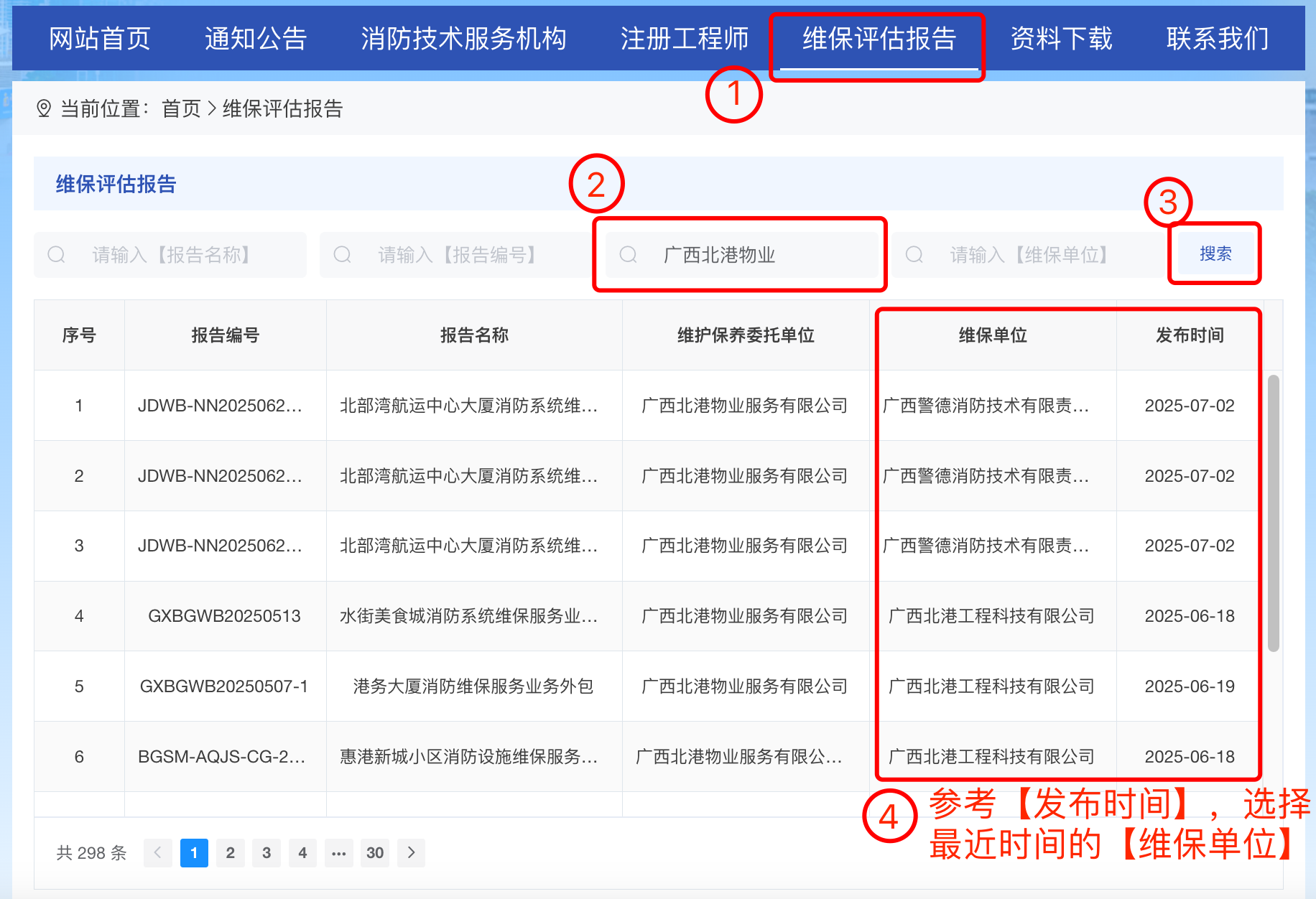Click 广西警德消防技术有限责… in row 3
The image size is (1316, 899).
[986, 546]
